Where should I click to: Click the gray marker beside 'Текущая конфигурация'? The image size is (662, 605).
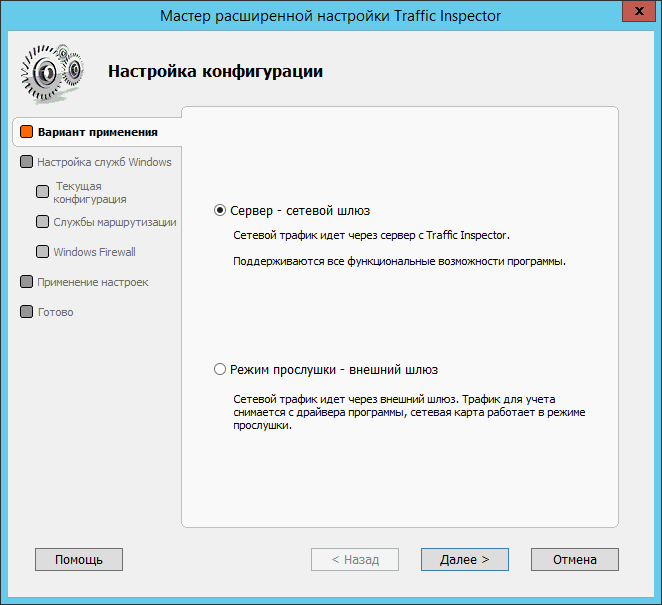click(x=42, y=192)
